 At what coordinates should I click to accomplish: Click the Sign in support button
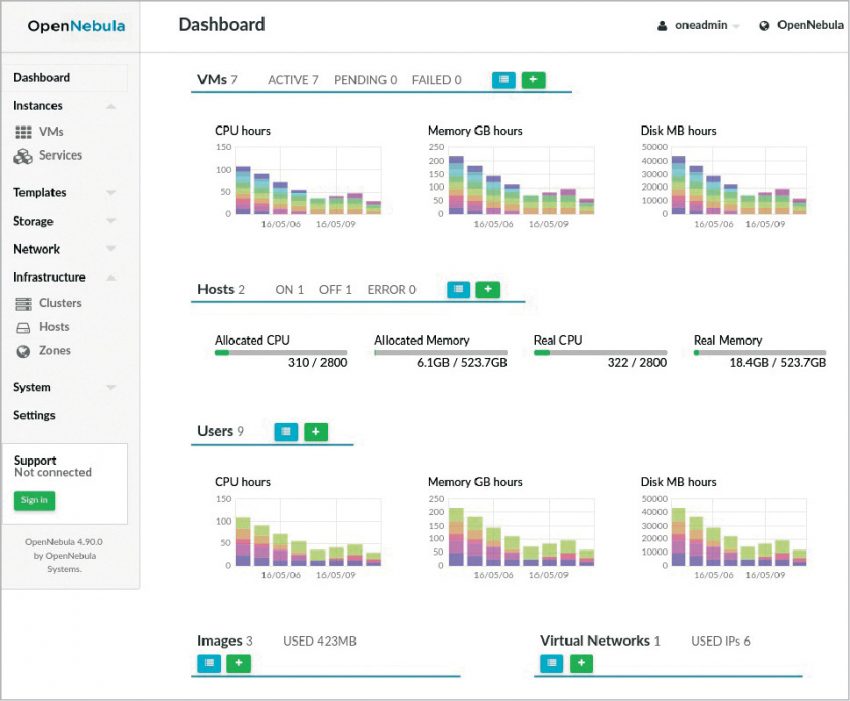33,500
